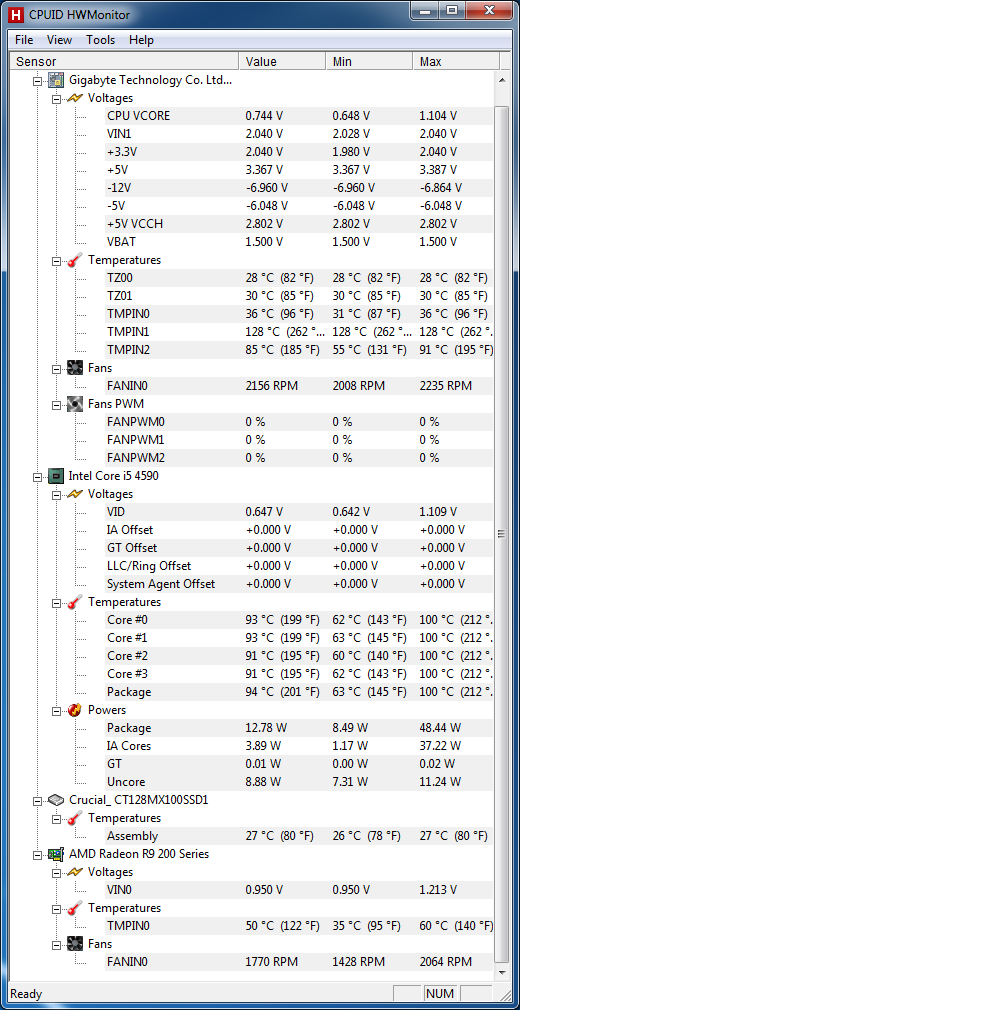This screenshot has height=1010, width=1008.
Task: Click the Min column header
Action: [x=369, y=61]
